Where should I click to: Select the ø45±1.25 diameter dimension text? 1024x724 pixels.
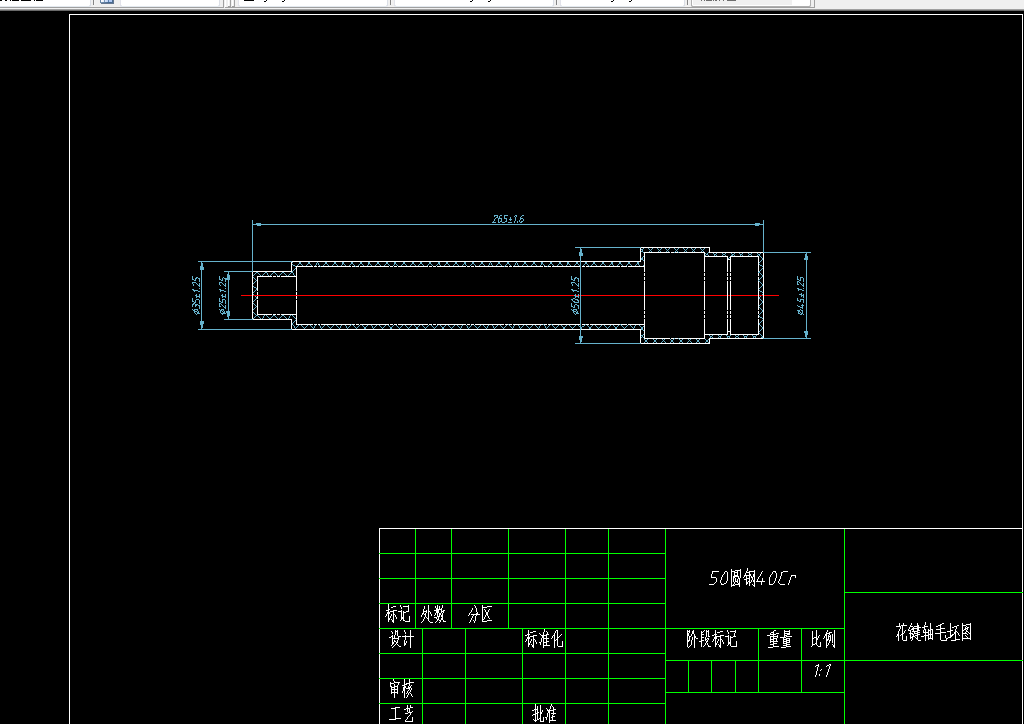(x=801, y=295)
